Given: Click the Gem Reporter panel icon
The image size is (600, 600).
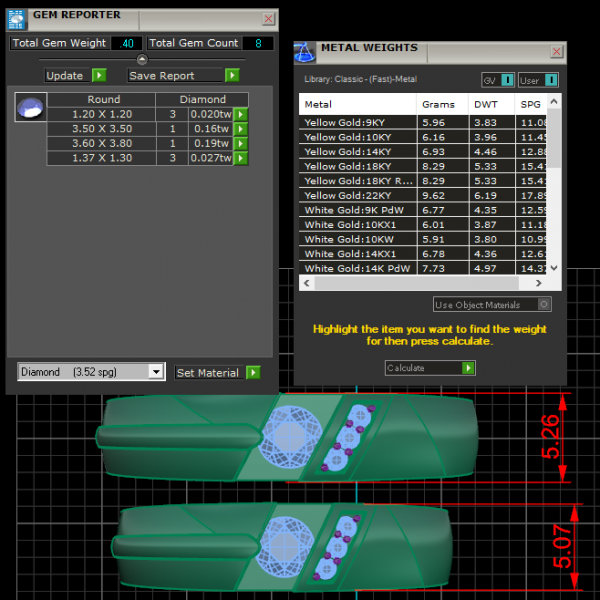Looking at the screenshot, I should [17, 17].
